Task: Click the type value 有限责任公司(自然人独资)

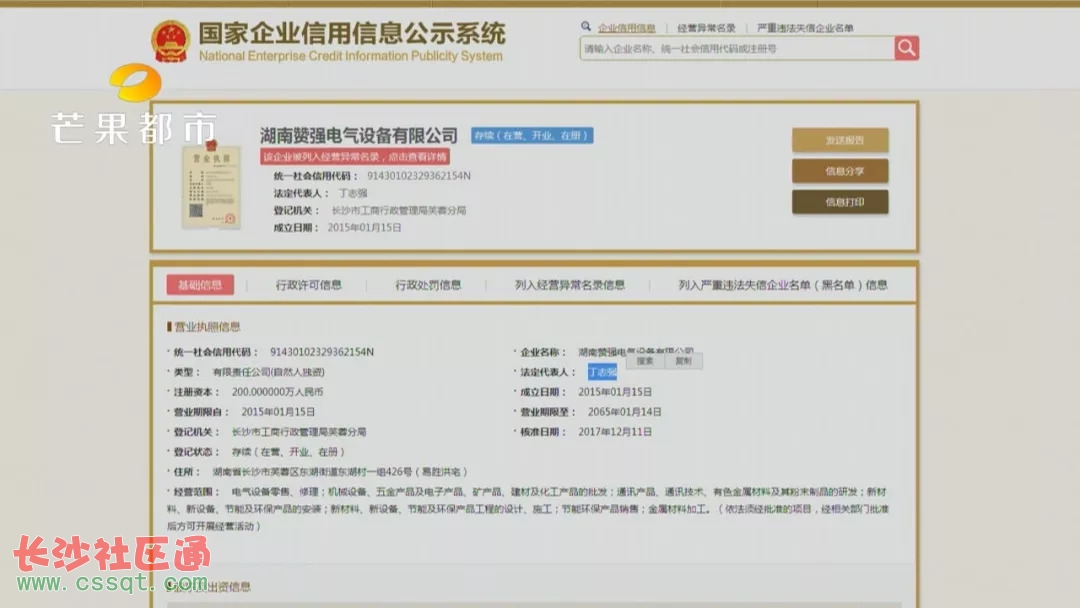Action: click(269, 372)
